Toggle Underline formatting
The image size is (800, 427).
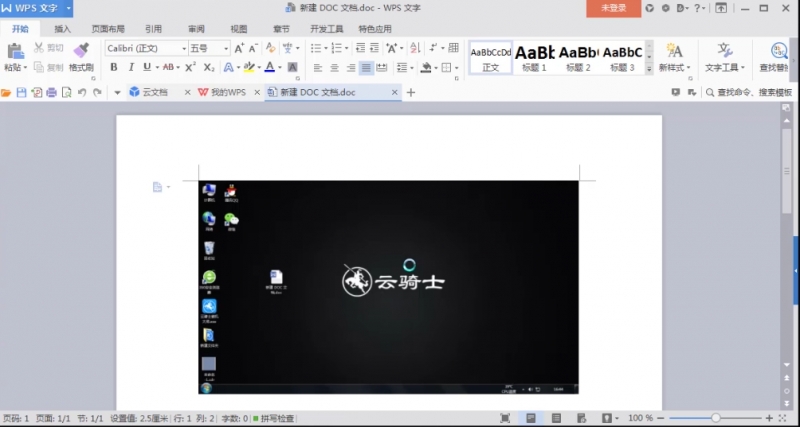(x=147, y=67)
